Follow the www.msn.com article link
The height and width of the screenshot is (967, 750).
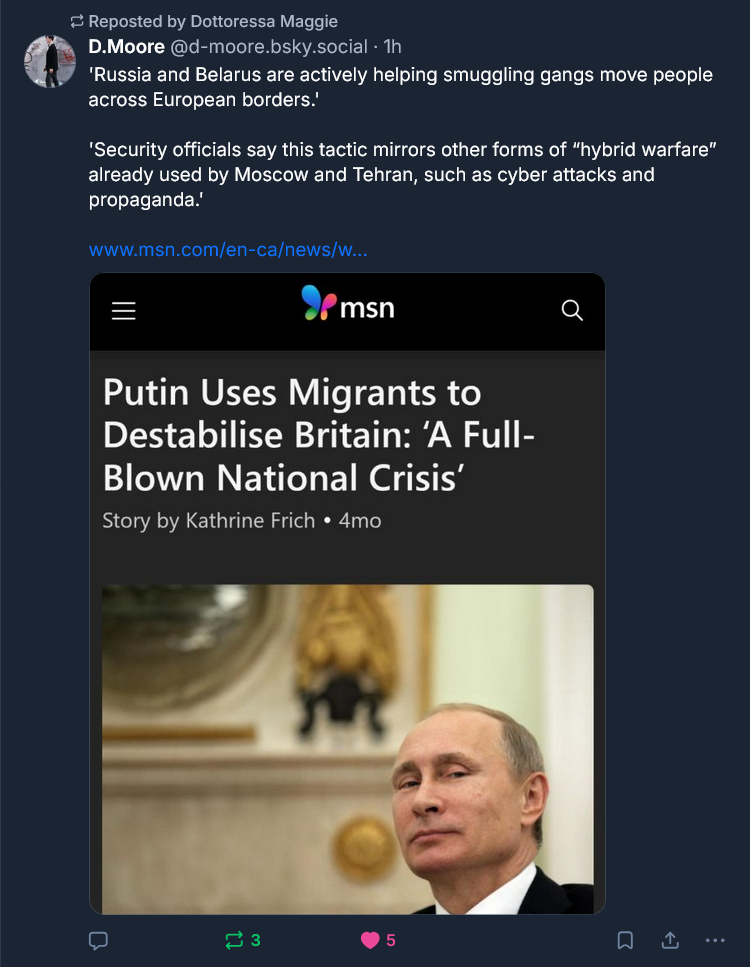pos(228,249)
